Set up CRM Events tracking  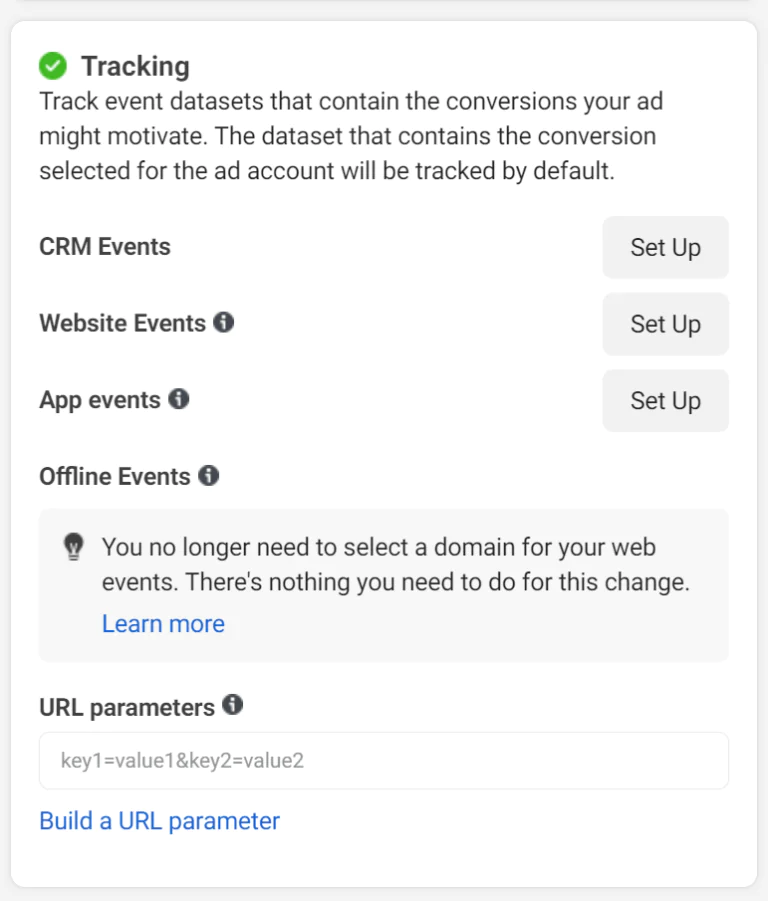click(665, 247)
